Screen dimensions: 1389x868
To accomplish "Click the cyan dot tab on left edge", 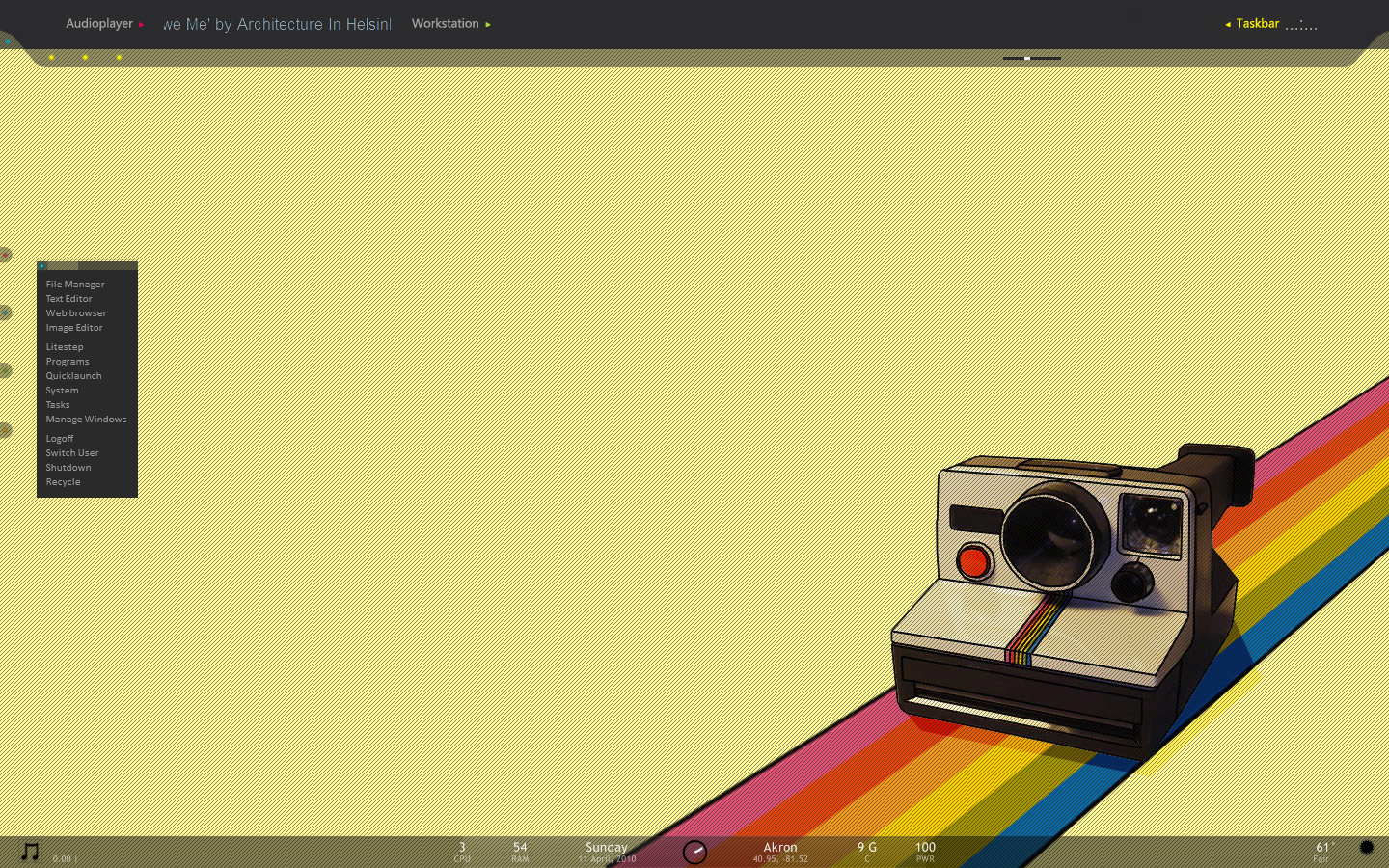I will click(x=5, y=312).
